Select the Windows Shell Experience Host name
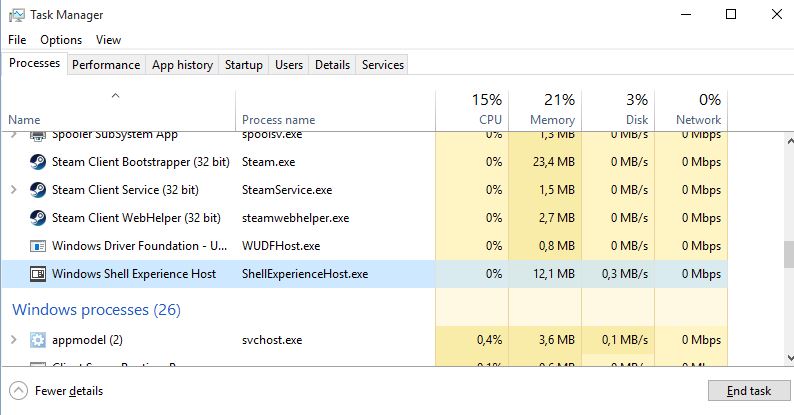 tap(134, 274)
